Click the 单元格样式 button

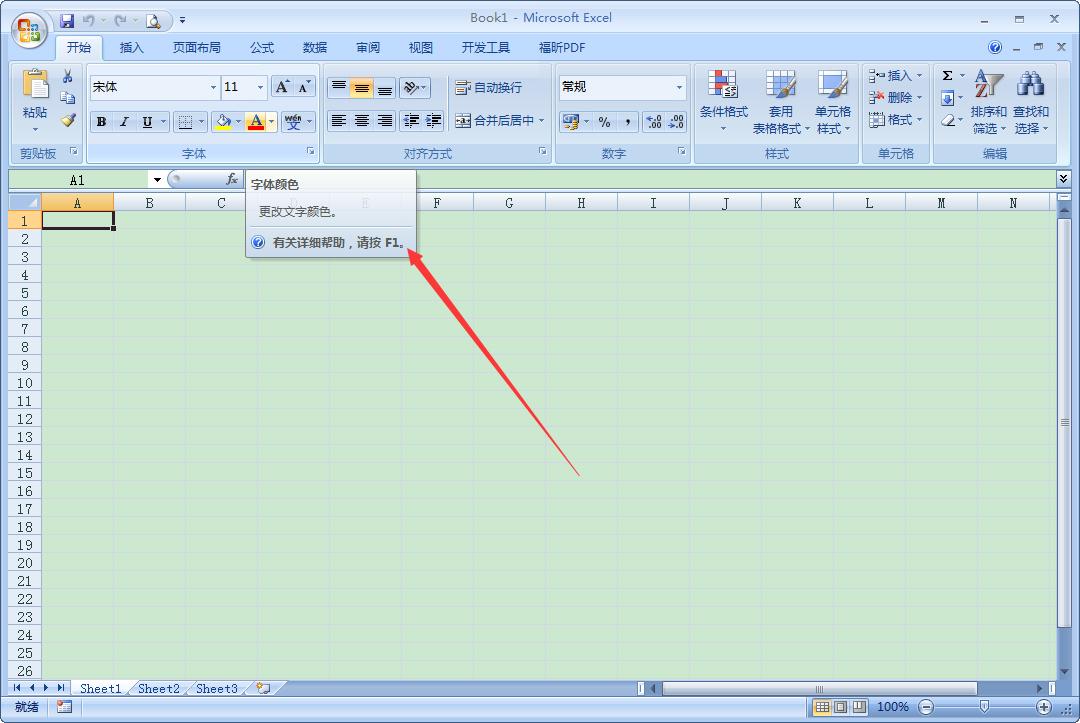click(x=833, y=105)
